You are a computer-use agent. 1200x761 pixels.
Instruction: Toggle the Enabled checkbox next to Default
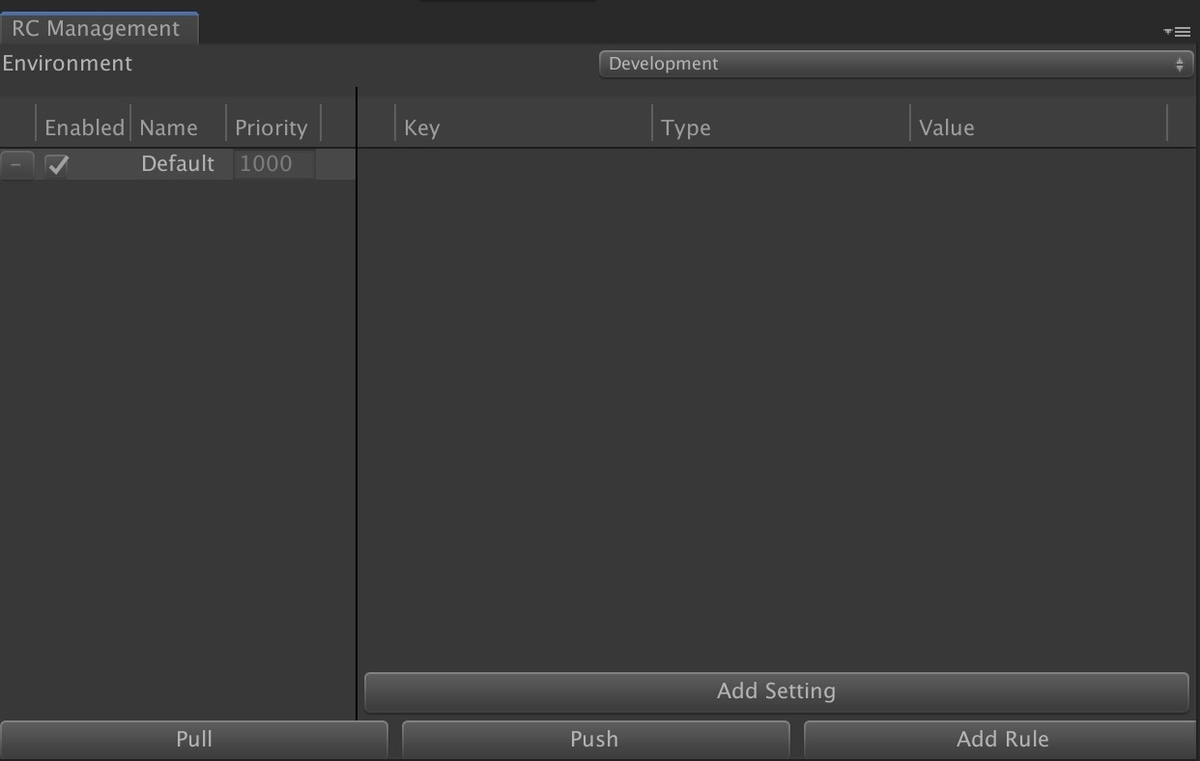(57, 164)
